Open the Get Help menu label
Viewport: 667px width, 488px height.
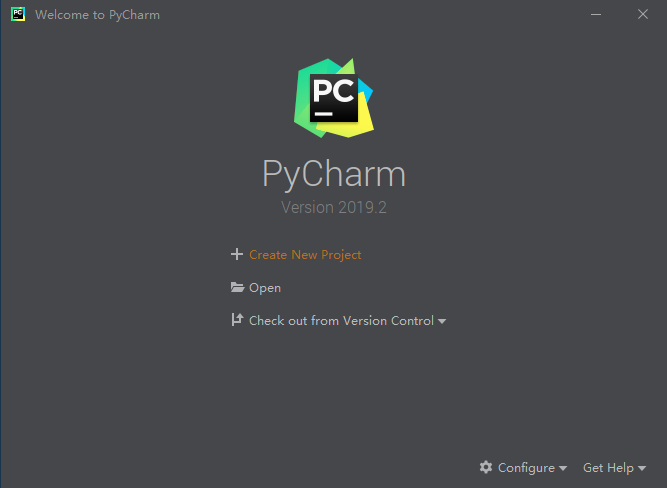[x=608, y=468]
